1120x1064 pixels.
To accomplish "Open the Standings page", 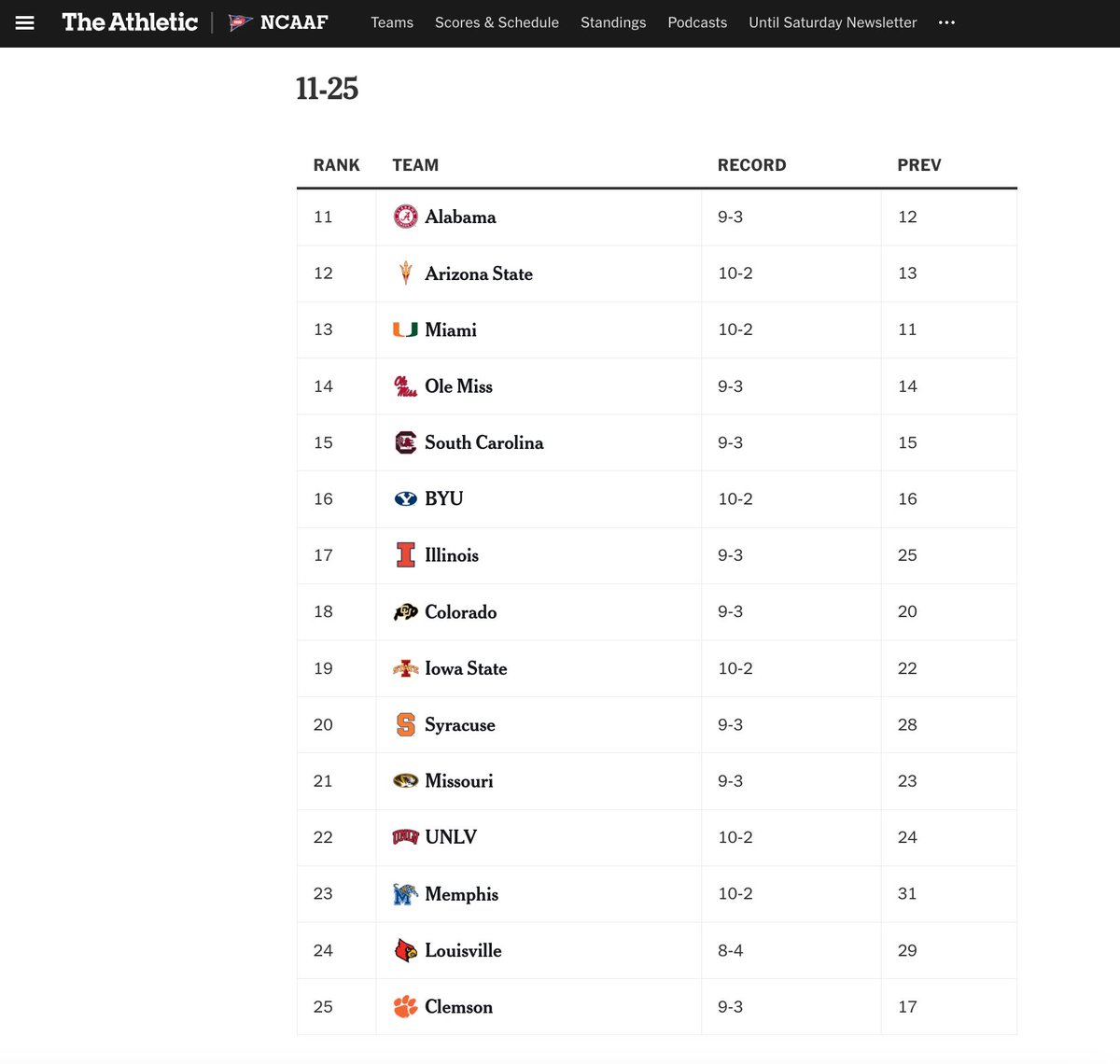I will pos(613,22).
